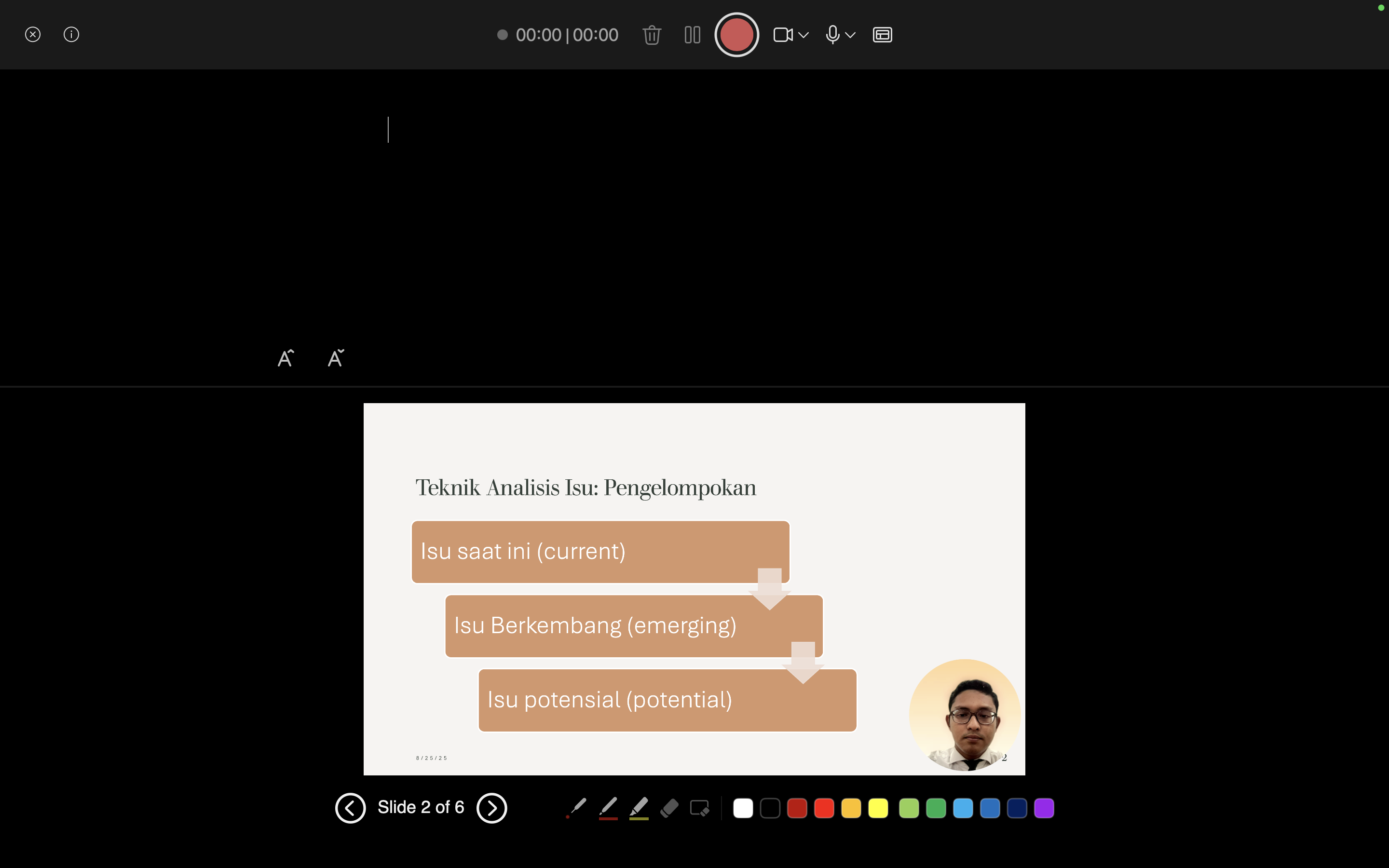Screen dimensions: 1389x868
Task: Decrease the notes font size
Action: [336, 358]
